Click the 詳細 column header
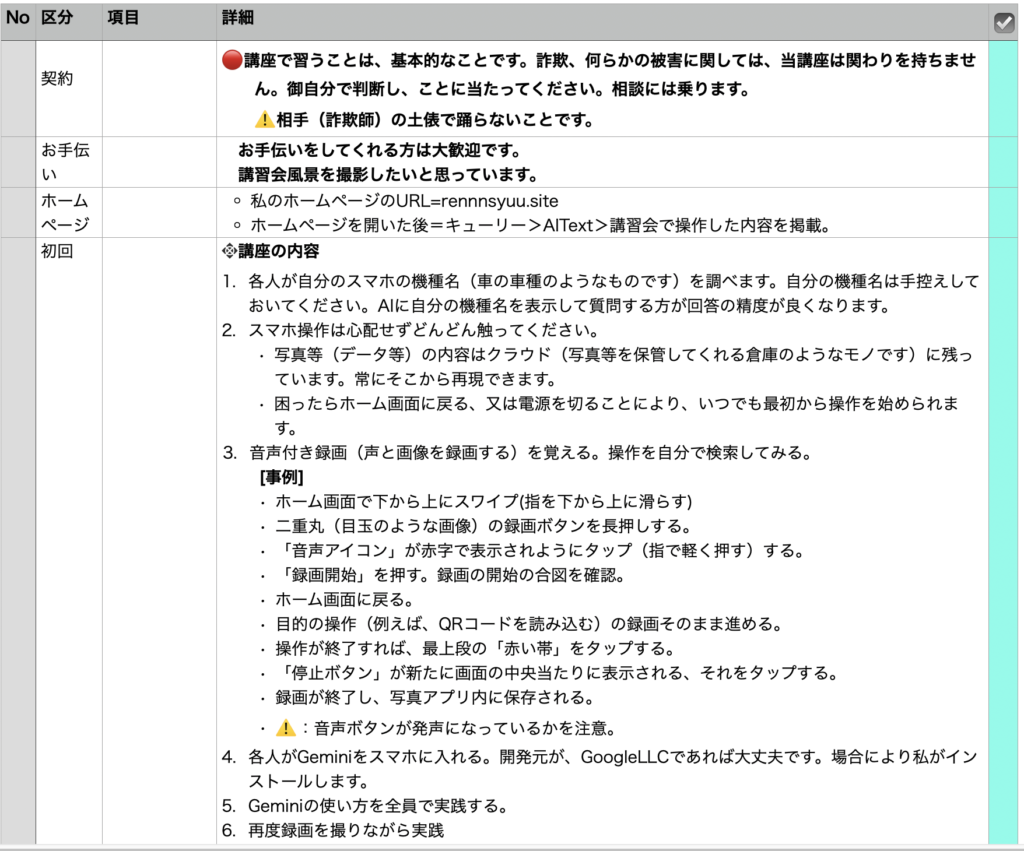Screen dimensions: 1024x851 pyautogui.click(x=238, y=19)
